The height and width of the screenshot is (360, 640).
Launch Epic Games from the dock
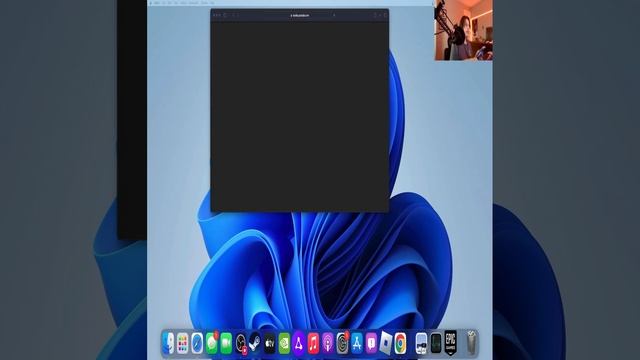point(451,343)
